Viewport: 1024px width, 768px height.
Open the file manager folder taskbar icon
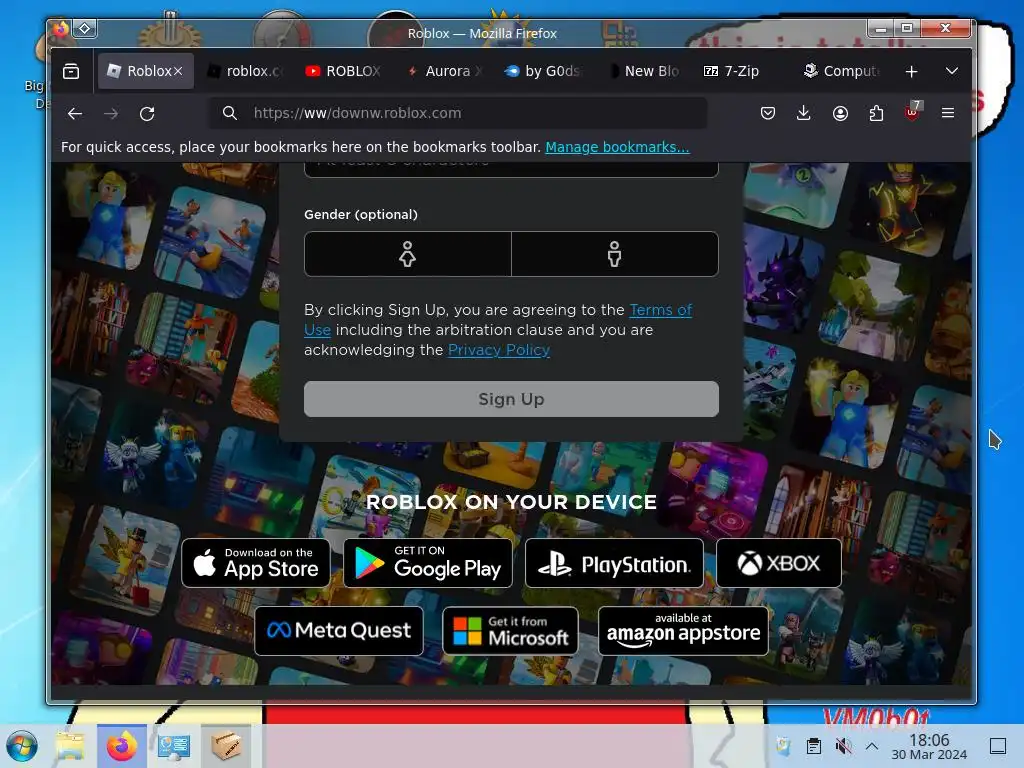(x=70, y=746)
